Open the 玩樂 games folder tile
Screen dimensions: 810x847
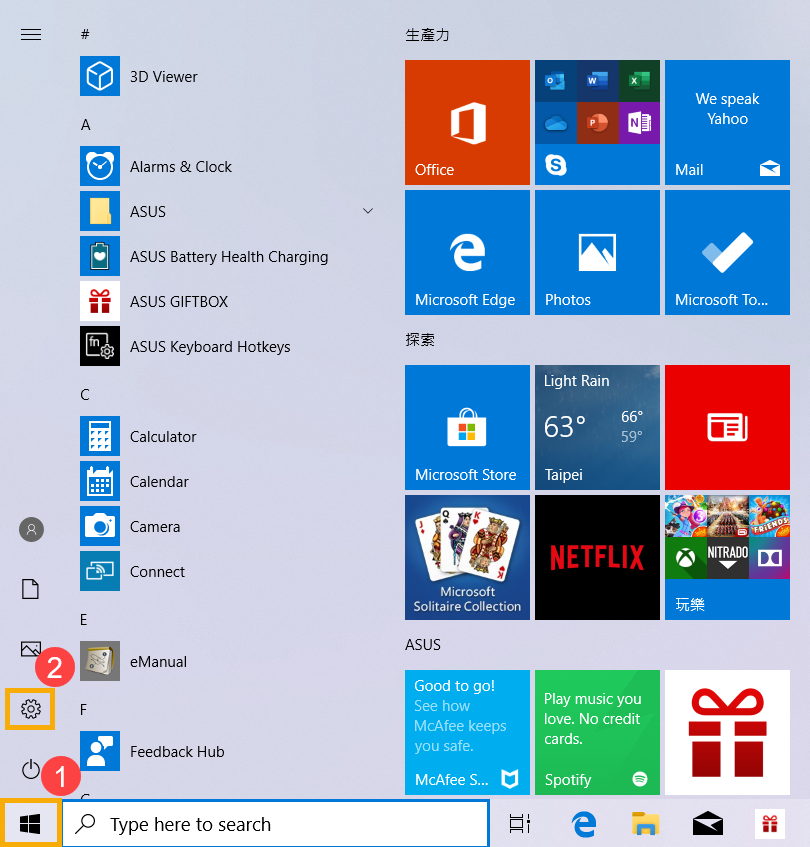tap(727, 557)
